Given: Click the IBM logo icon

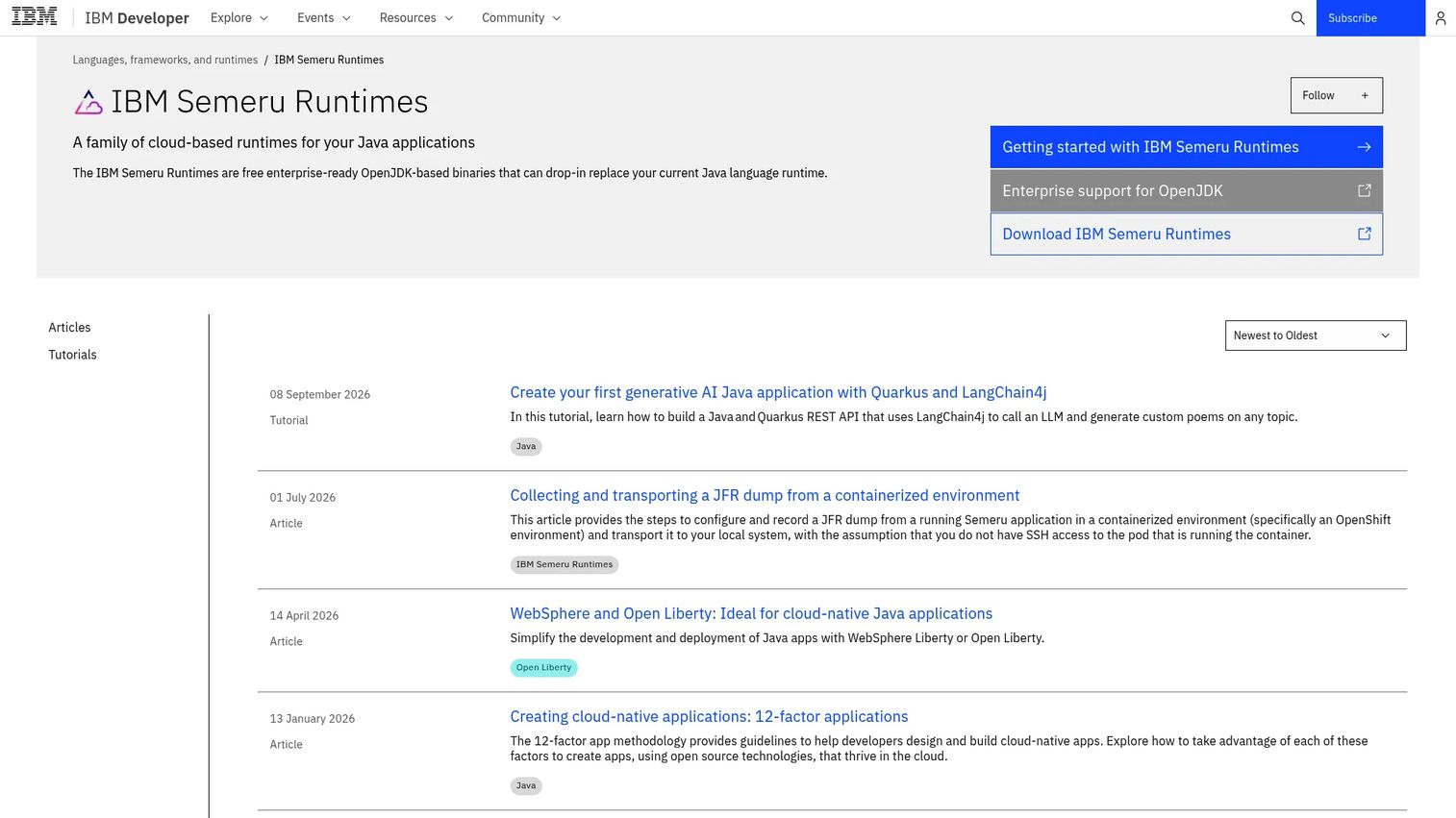Looking at the screenshot, I should pyautogui.click(x=35, y=16).
